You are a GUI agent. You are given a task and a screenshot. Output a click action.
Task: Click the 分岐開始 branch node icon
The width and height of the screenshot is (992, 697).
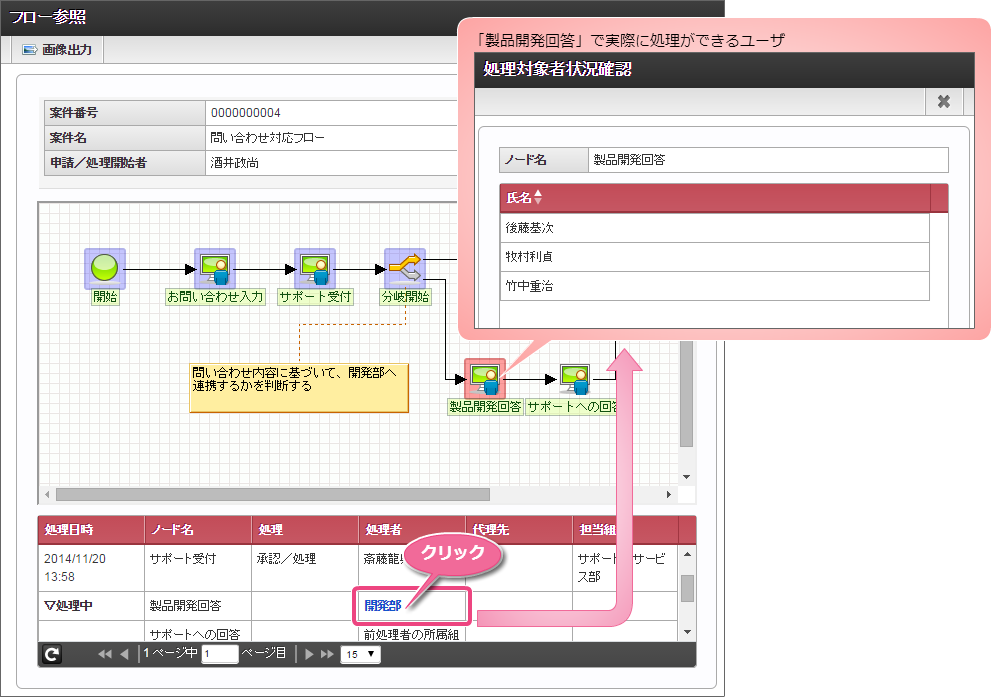click(405, 268)
